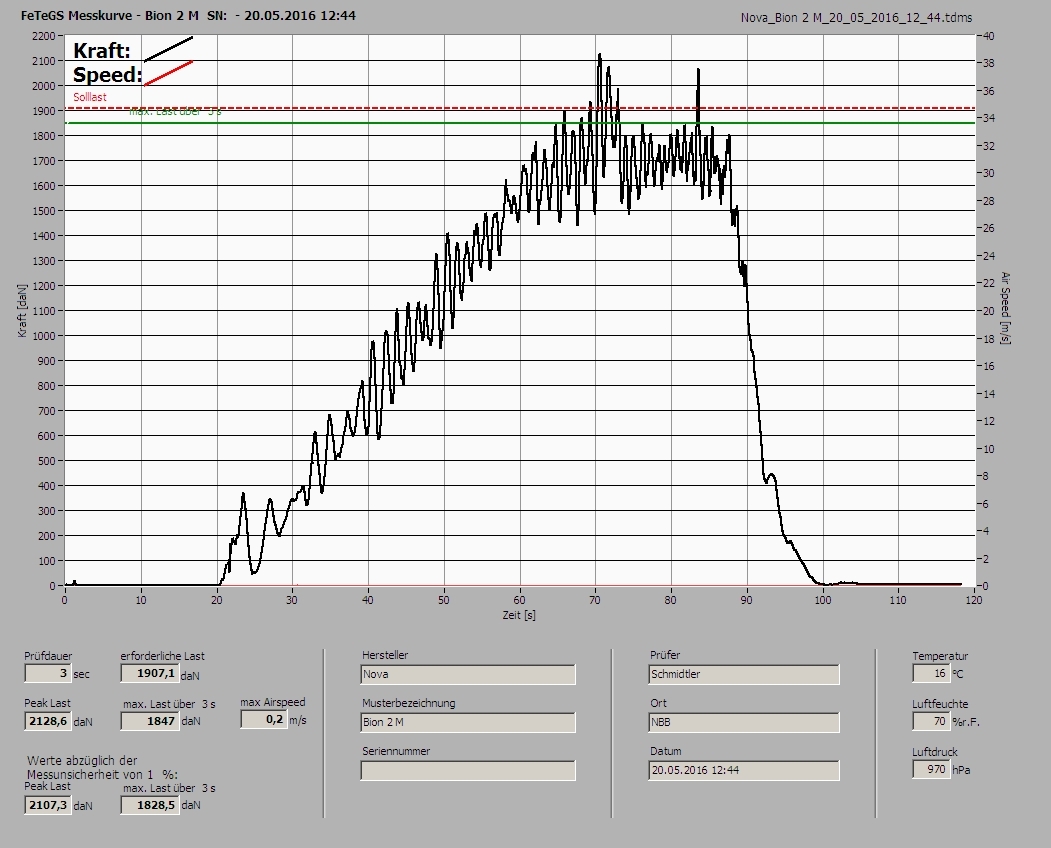Click the Luftdruck field showing 970
Viewport: 1051px width, 848px height.
click(x=930, y=769)
